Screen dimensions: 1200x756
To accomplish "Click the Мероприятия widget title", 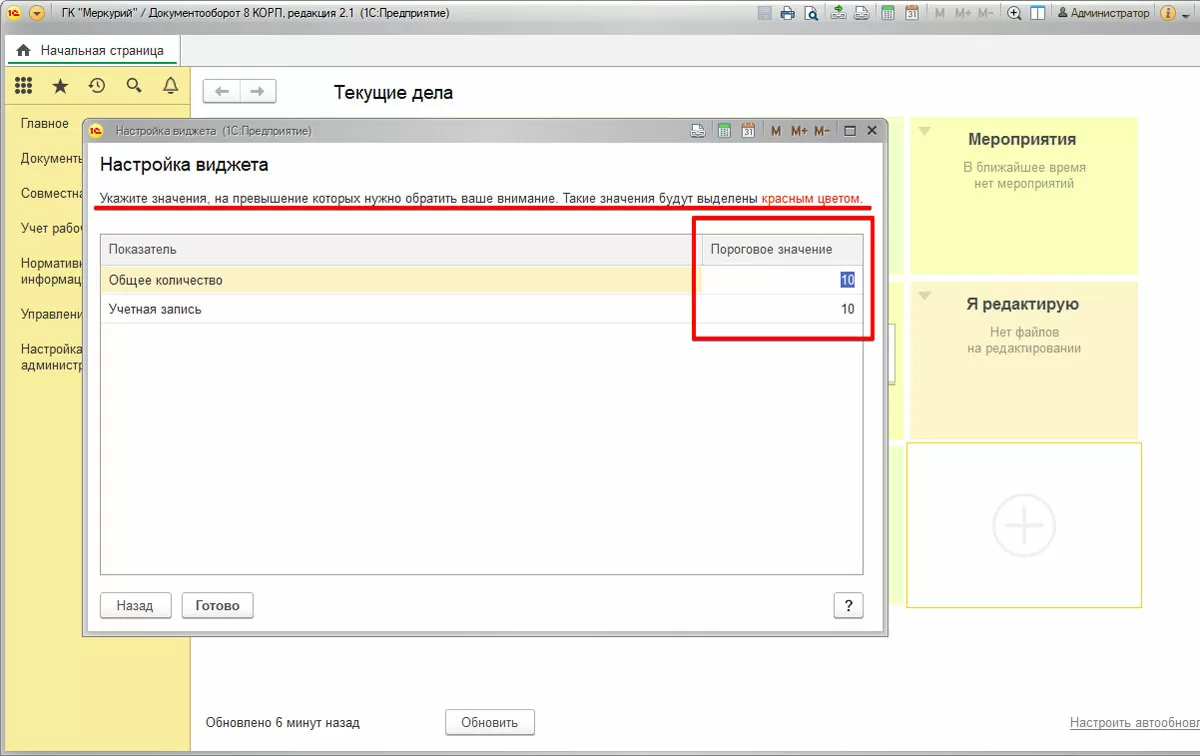I will tap(1022, 139).
